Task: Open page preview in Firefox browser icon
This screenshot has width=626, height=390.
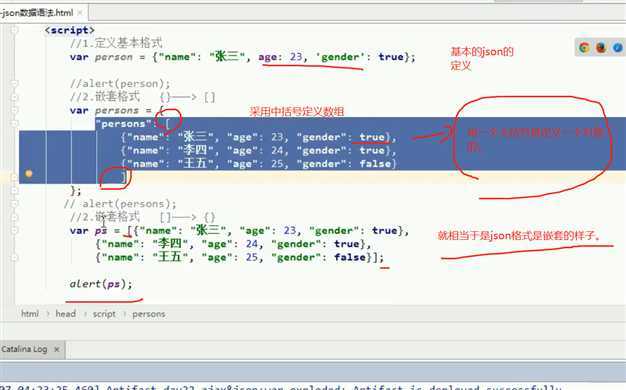Action: tap(601, 48)
